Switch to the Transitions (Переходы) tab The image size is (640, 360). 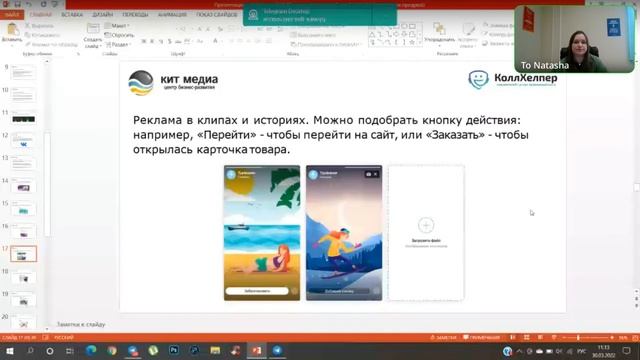click(x=136, y=15)
